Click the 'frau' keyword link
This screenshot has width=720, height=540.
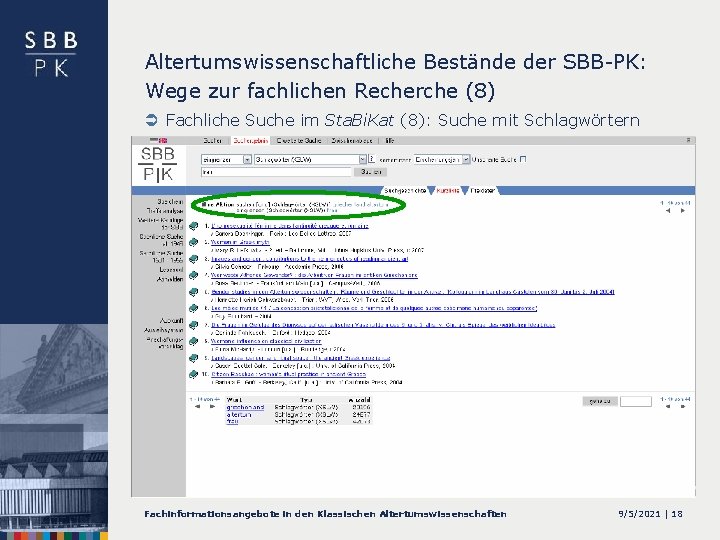[232, 421]
